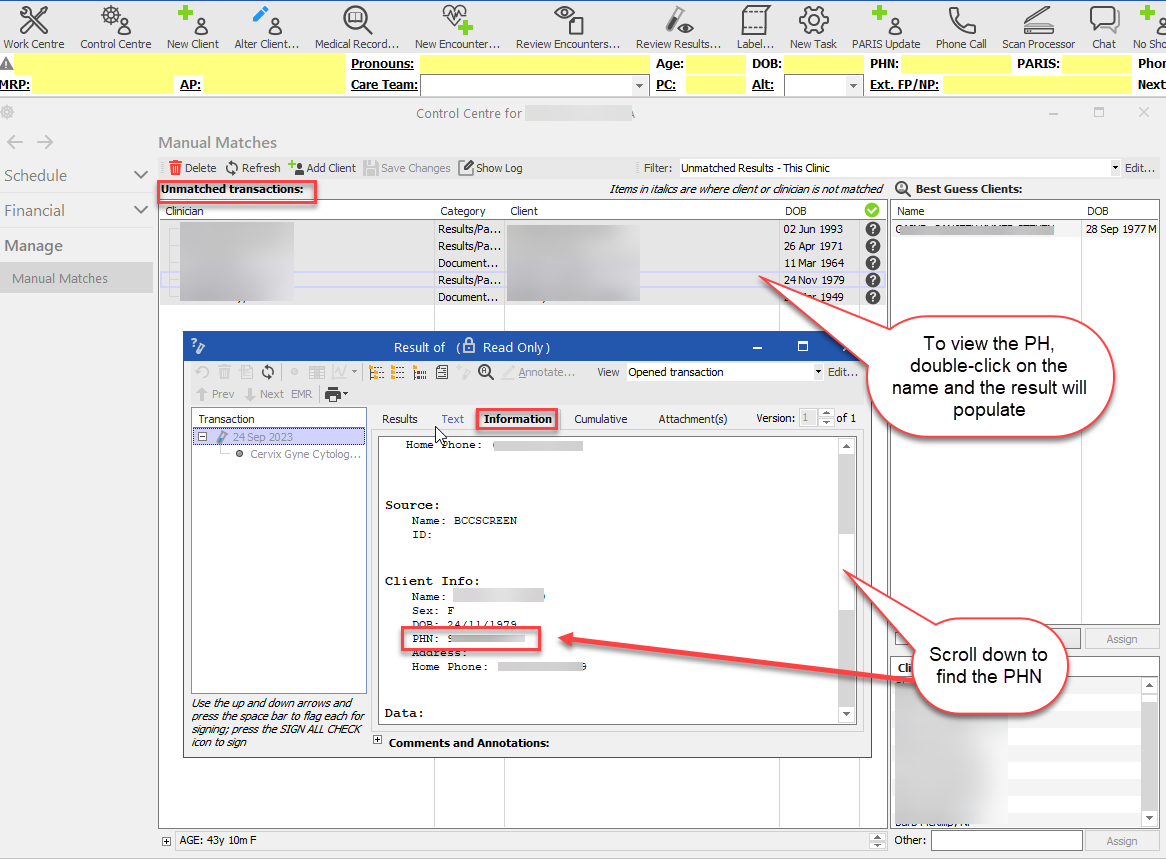Click Show Log in the toolbar

coord(490,168)
